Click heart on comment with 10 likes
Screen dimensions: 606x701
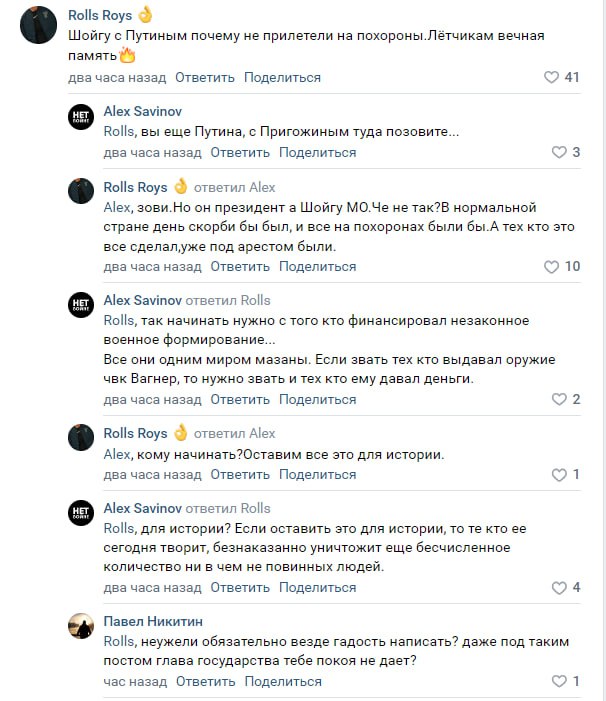pyautogui.click(x=551, y=267)
